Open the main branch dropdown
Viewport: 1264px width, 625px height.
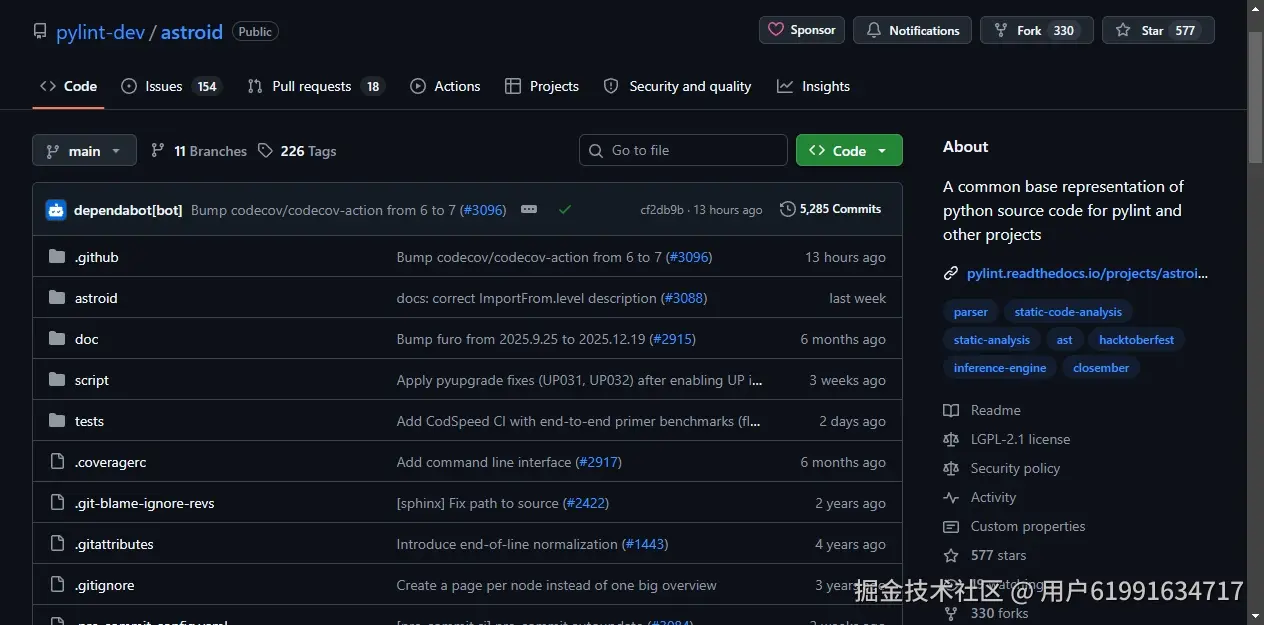(84, 150)
